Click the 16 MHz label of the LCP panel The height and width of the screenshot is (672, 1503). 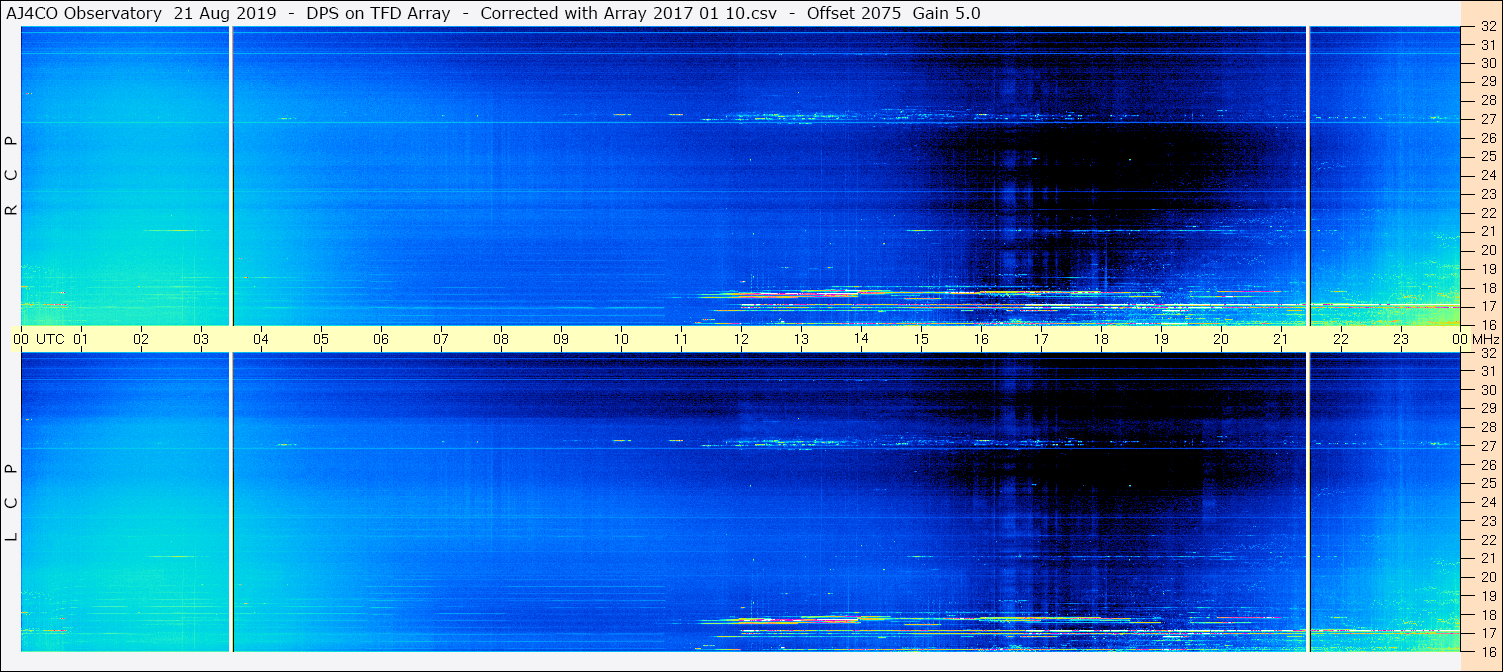[x=1488, y=652]
